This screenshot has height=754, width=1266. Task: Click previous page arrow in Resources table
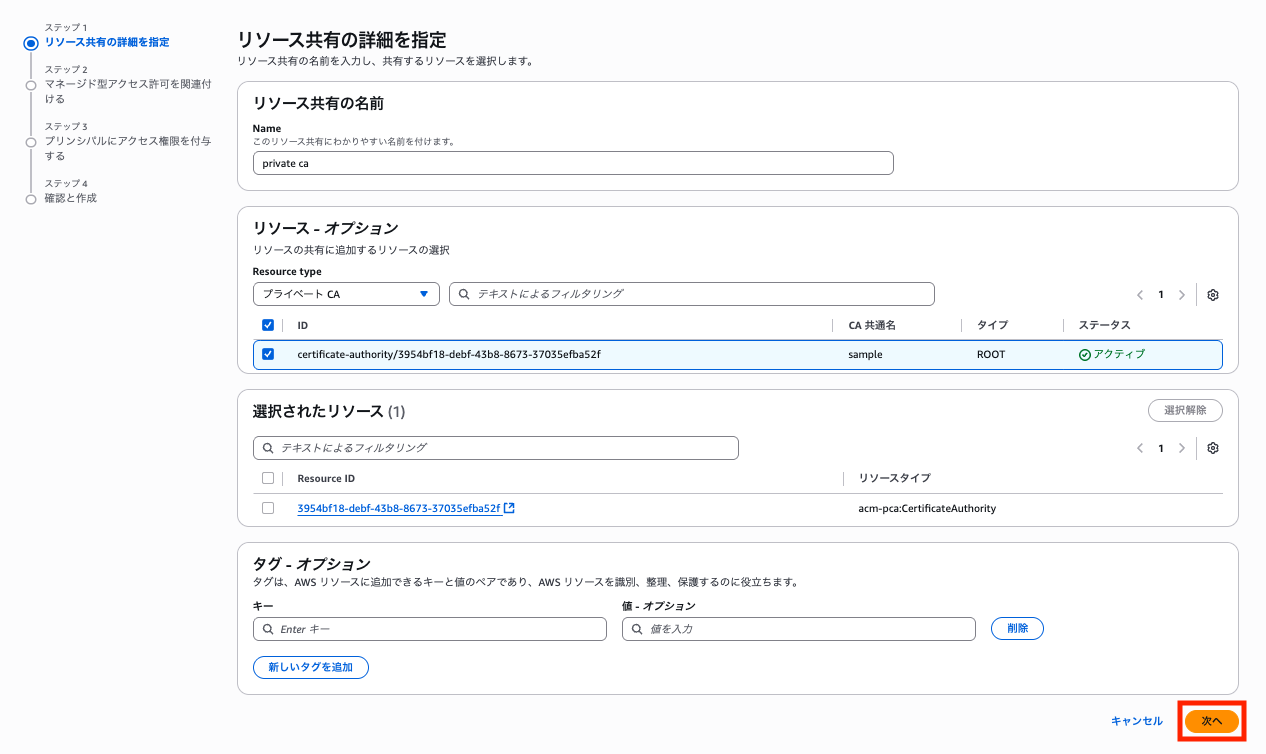[1140, 295]
